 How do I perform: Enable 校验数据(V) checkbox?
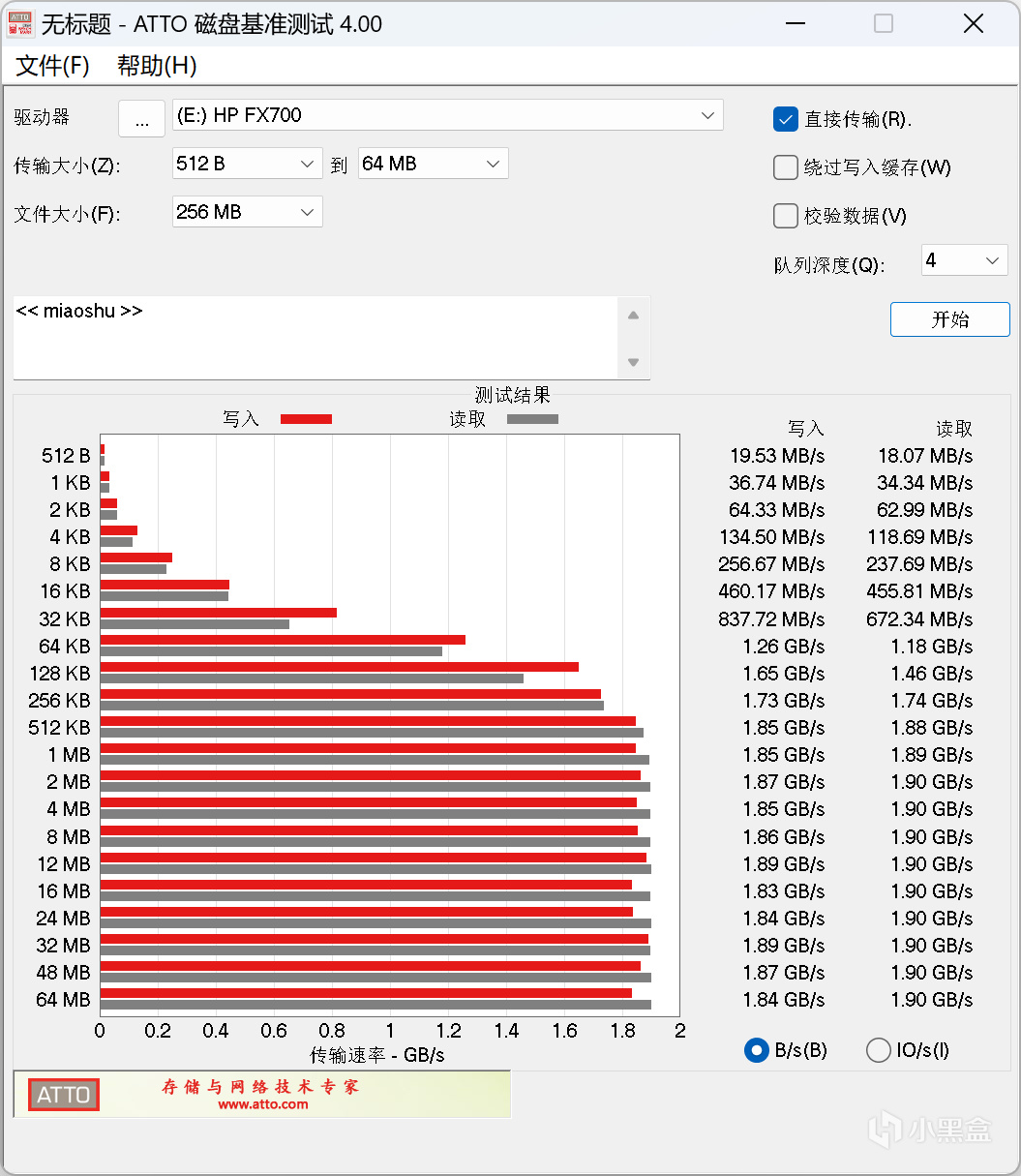(786, 216)
